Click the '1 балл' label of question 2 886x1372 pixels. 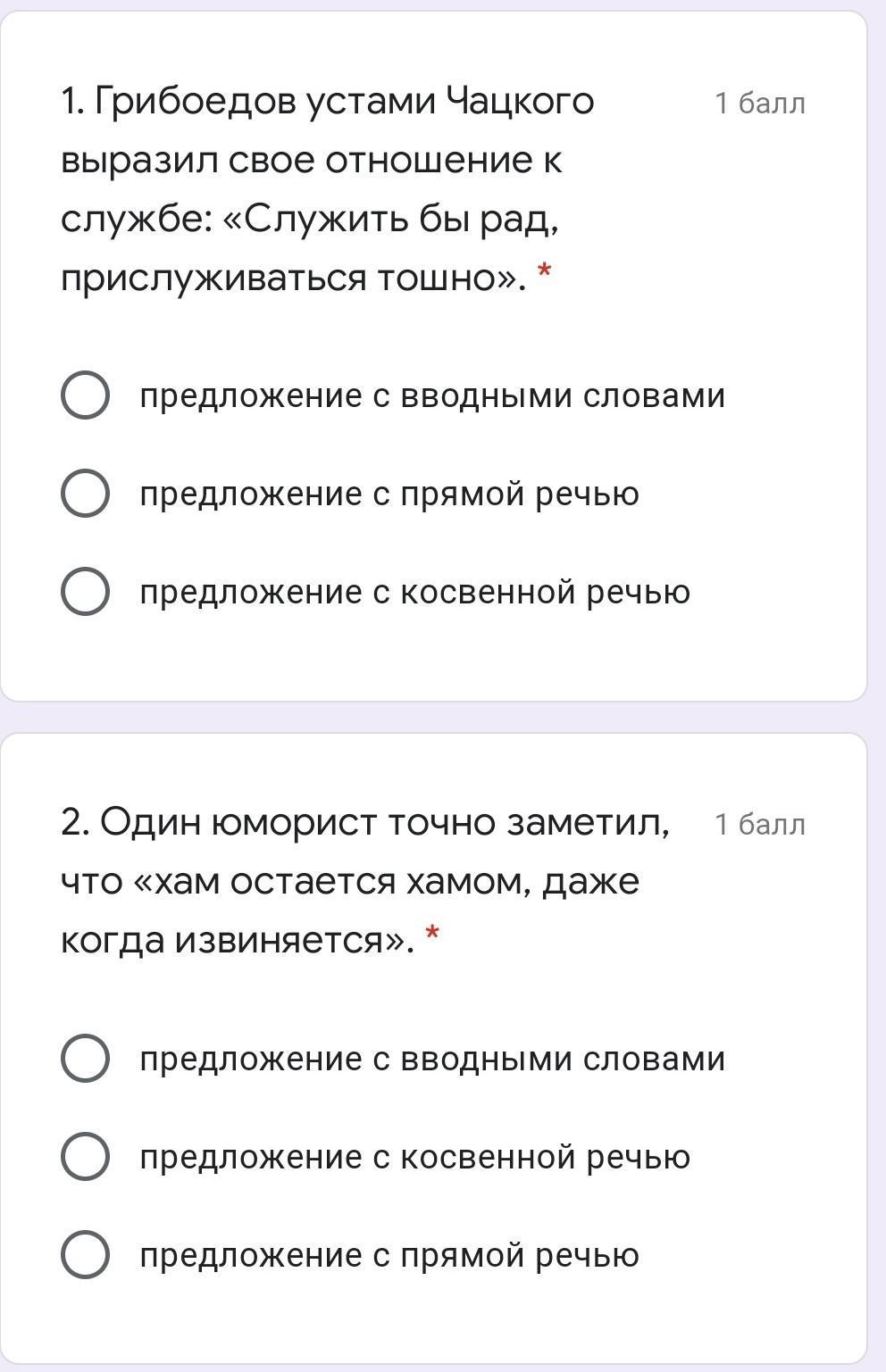(x=759, y=825)
